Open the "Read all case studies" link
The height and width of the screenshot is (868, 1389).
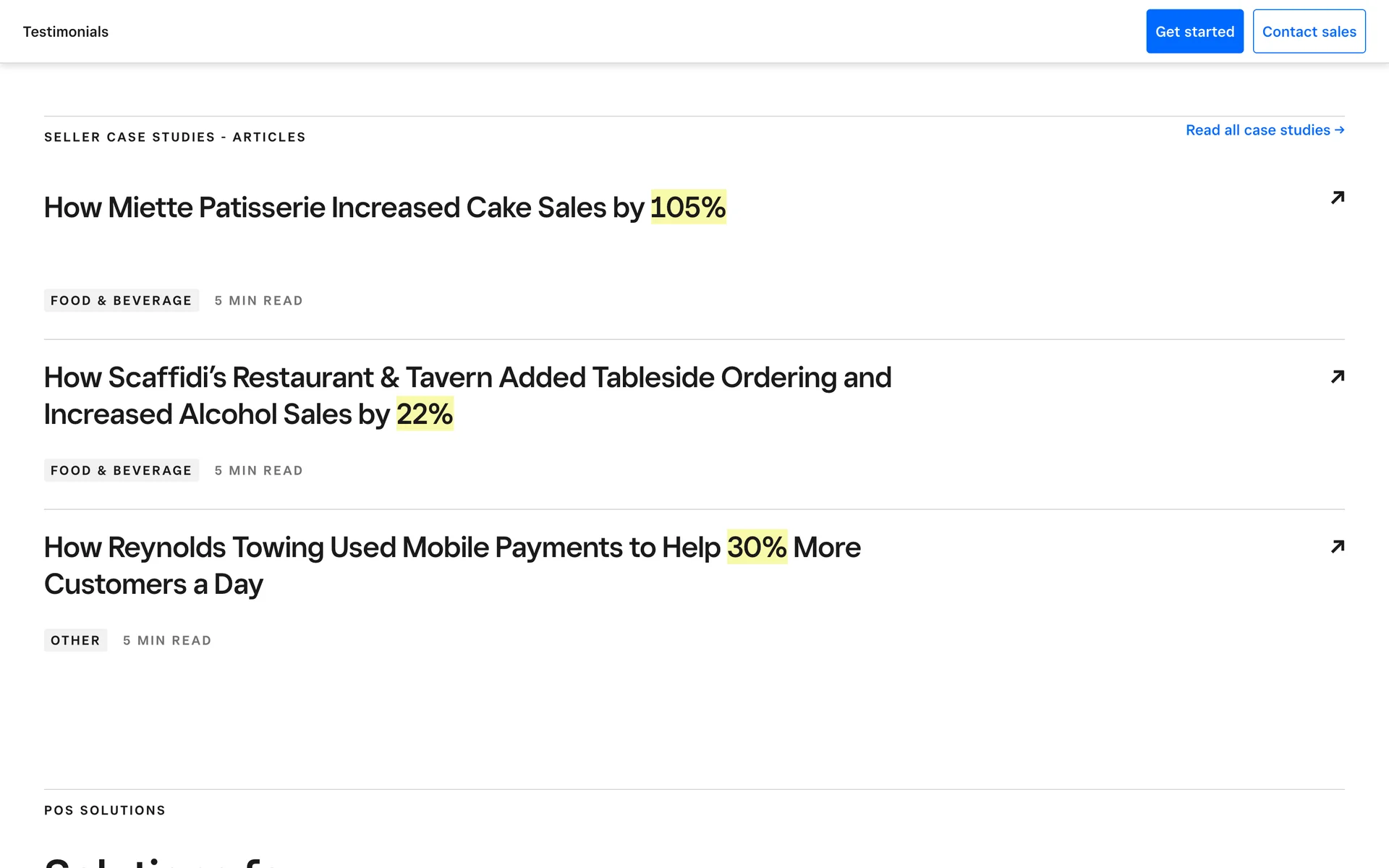[1257, 130]
